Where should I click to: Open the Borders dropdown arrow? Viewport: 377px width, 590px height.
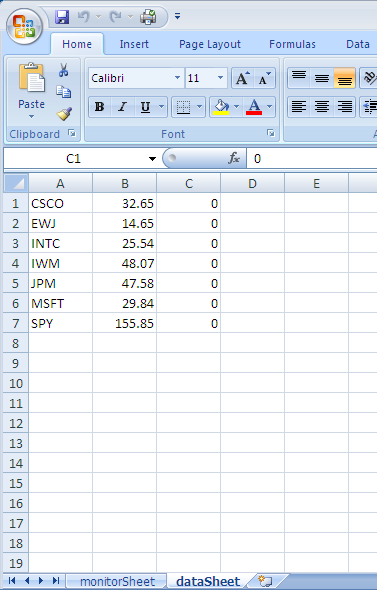click(199, 107)
